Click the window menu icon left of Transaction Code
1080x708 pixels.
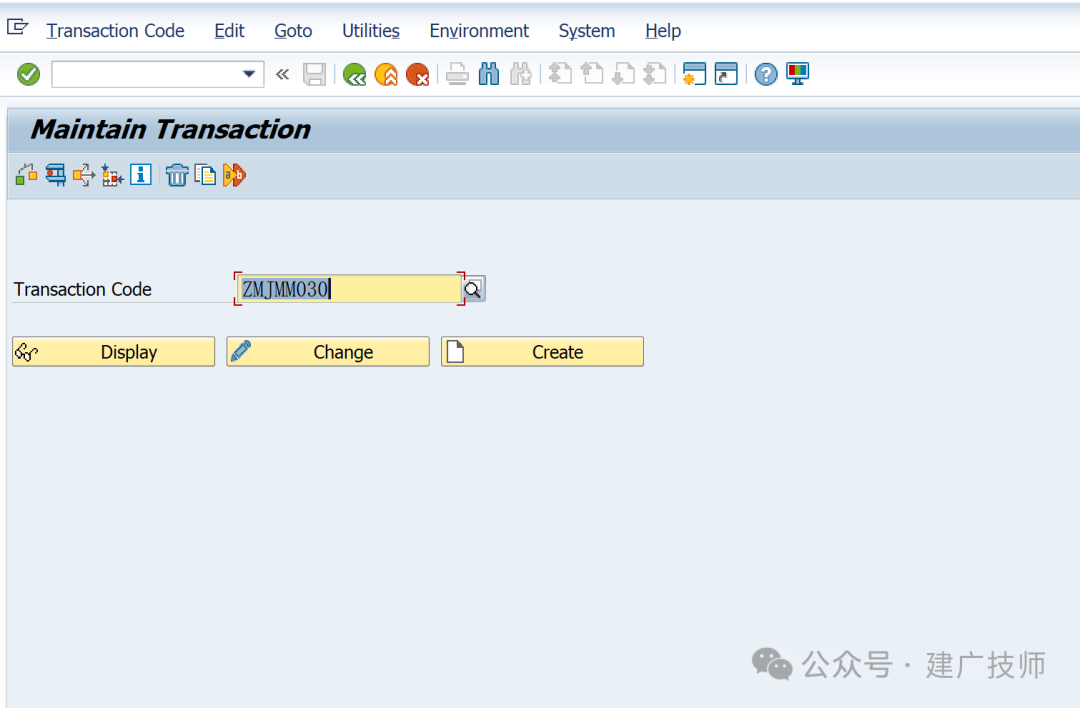coord(17,28)
